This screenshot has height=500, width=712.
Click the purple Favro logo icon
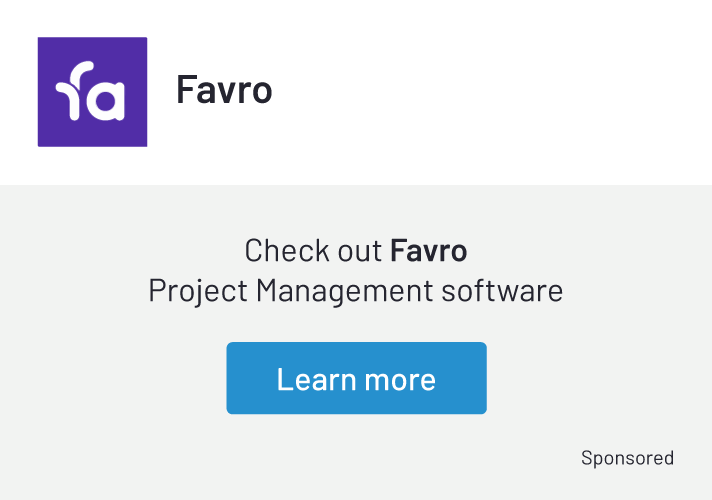pos(92,92)
